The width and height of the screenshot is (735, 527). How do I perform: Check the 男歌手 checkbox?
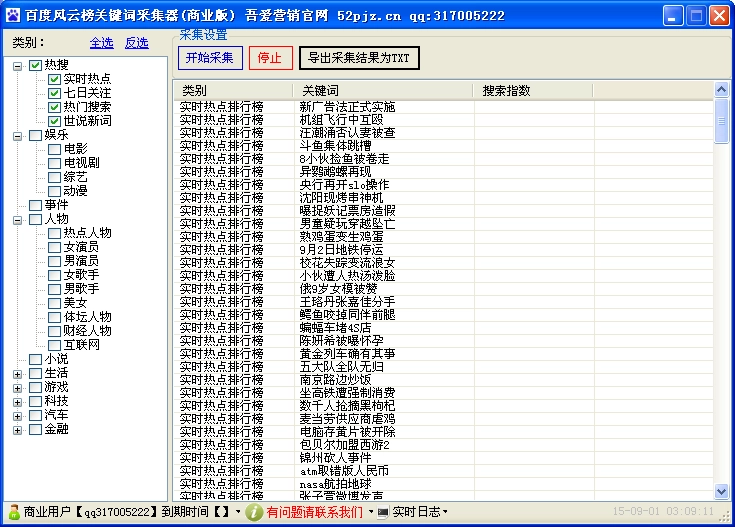54,289
